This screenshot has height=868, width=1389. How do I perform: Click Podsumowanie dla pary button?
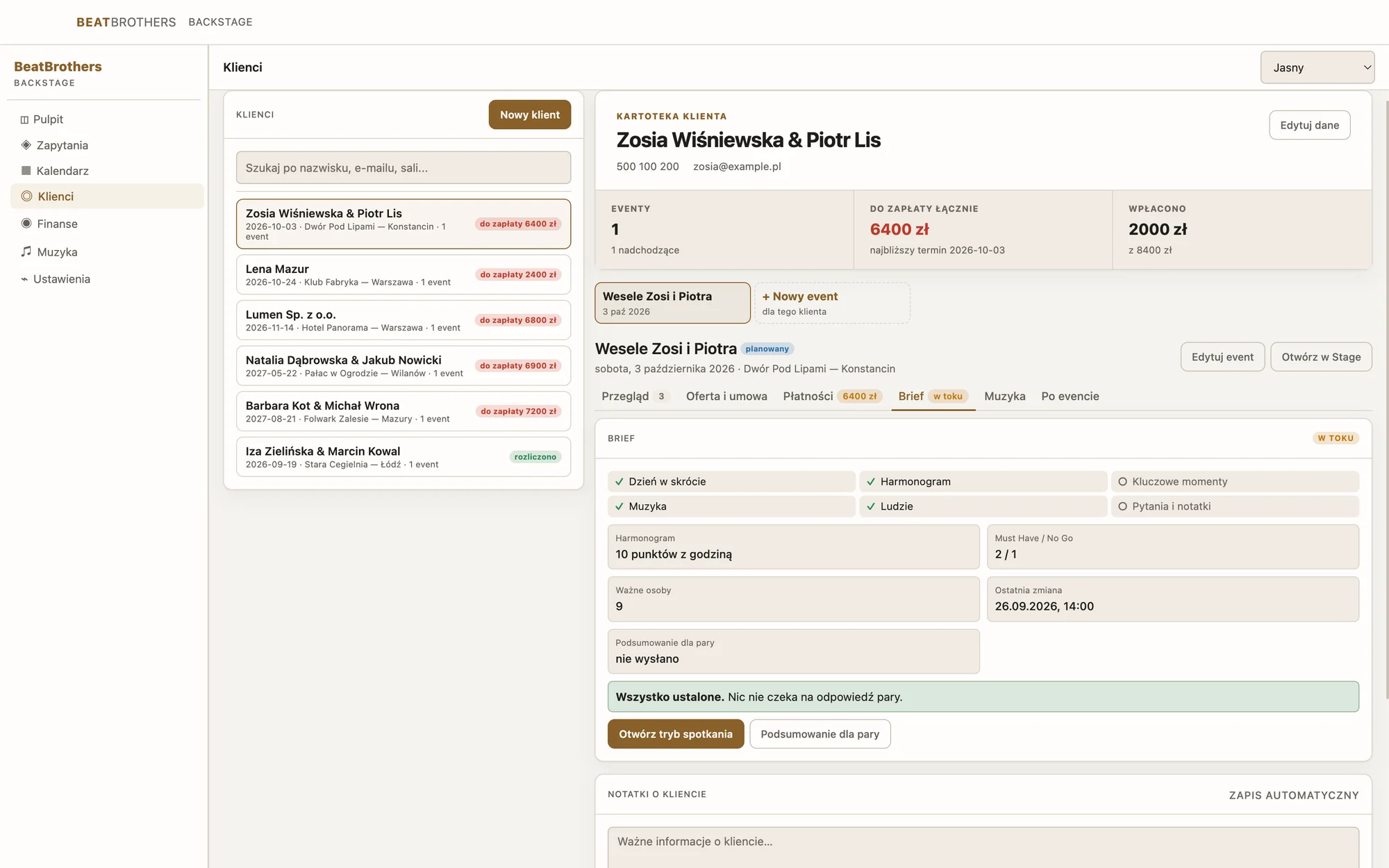[x=820, y=734]
